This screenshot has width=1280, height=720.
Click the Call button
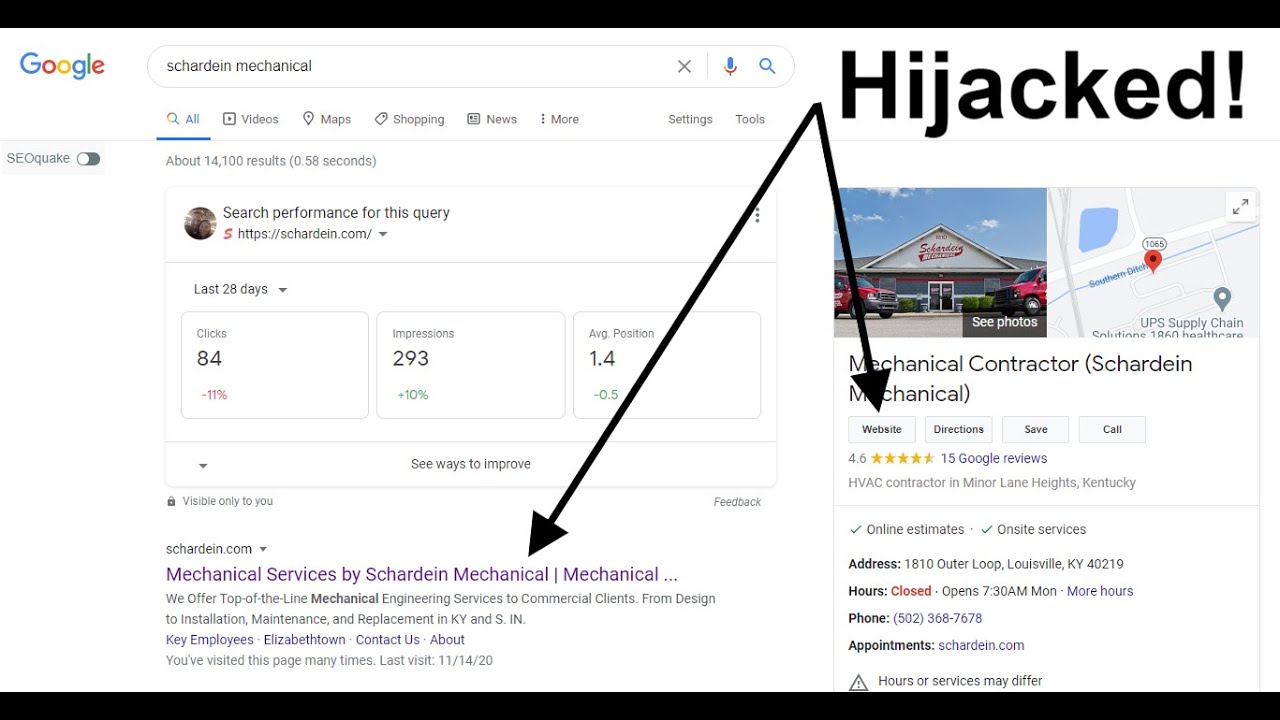click(1112, 429)
